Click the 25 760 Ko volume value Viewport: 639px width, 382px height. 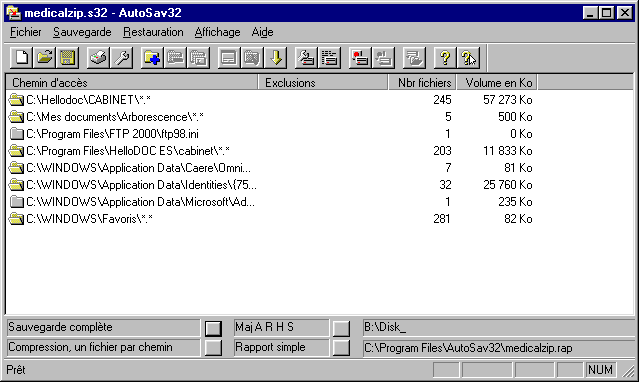click(x=507, y=185)
